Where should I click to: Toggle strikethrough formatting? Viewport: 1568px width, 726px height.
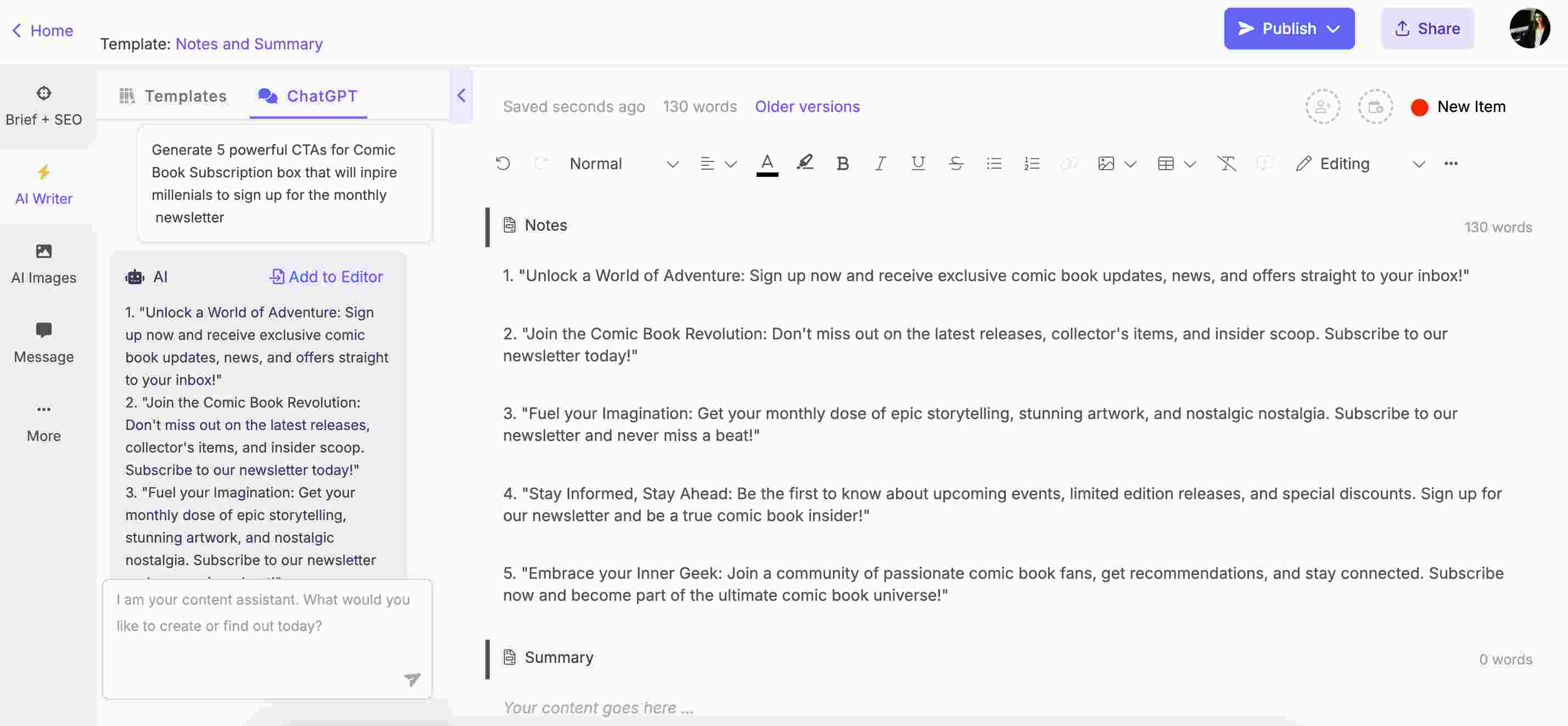[956, 163]
